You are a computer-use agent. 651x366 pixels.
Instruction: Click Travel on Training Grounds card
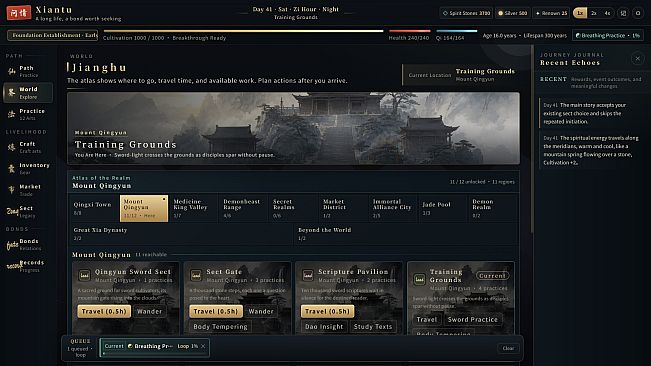(427, 320)
